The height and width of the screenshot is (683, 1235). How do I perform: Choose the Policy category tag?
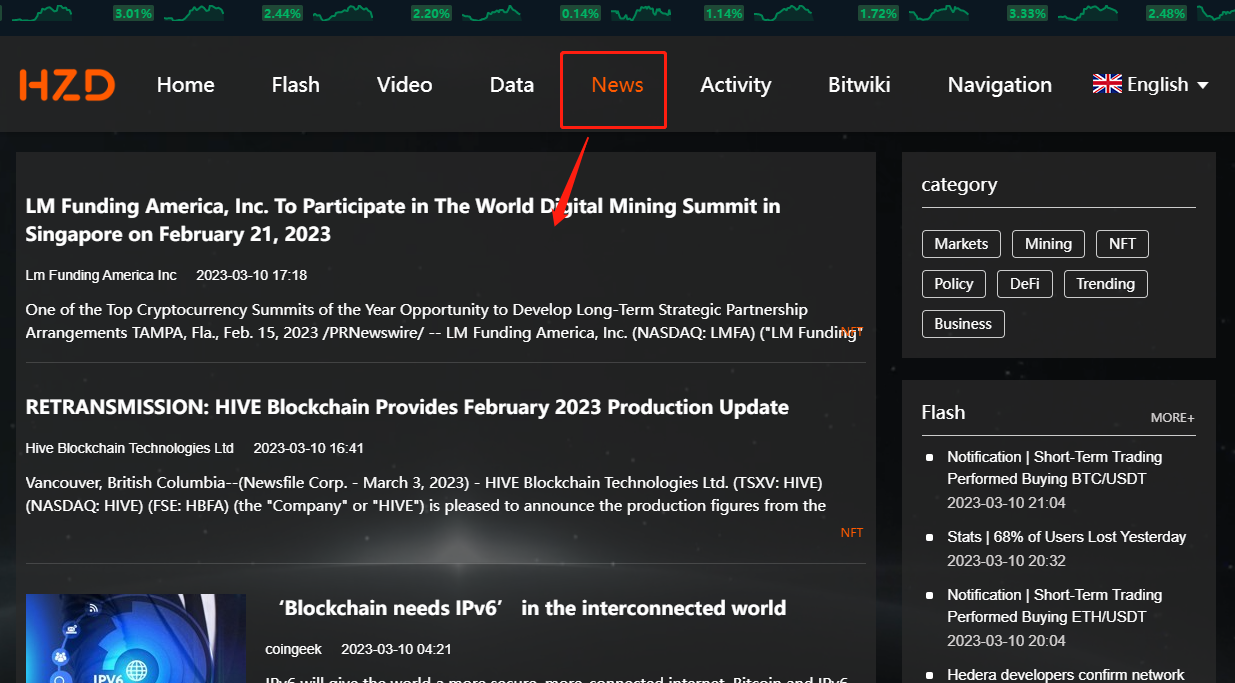coord(954,284)
